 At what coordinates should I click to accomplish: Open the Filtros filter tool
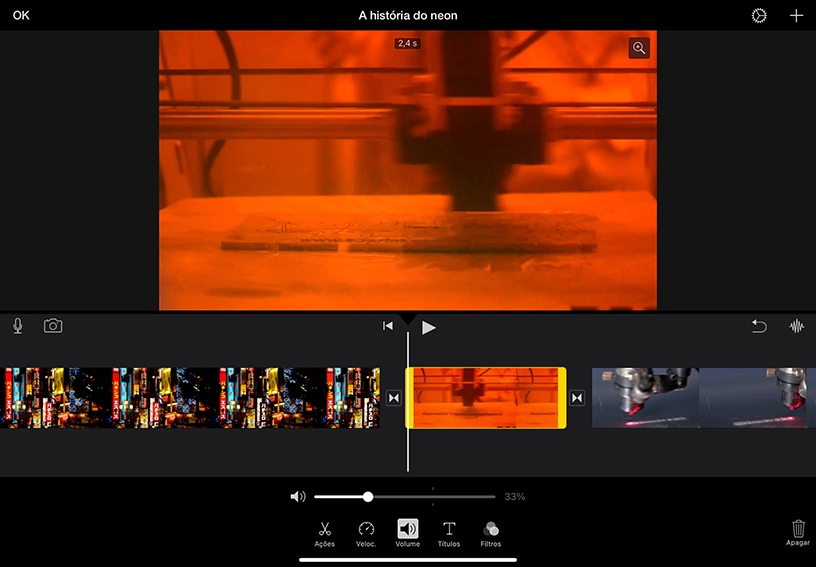point(491,534)
